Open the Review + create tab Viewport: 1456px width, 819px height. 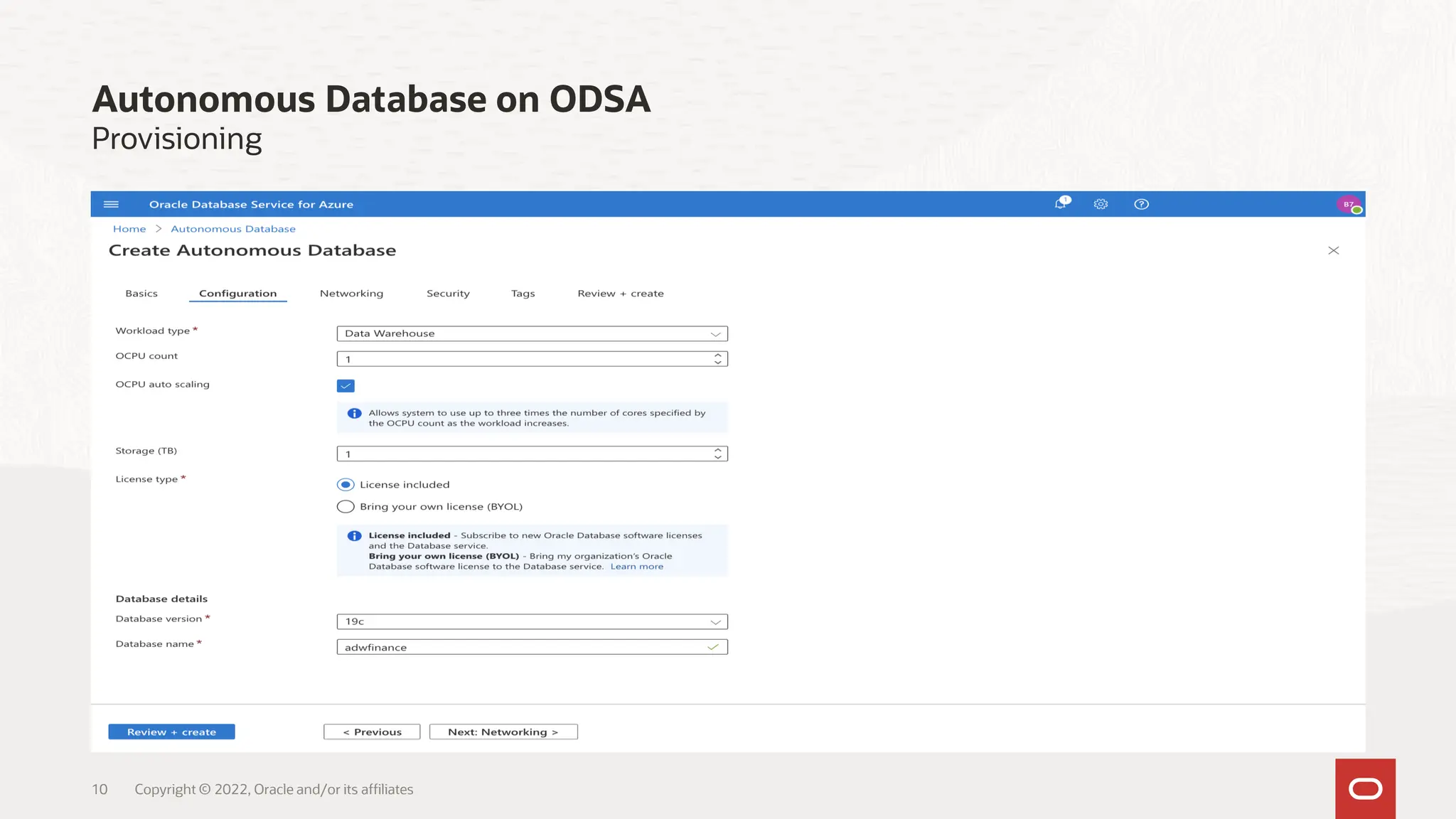click(621, 294)
